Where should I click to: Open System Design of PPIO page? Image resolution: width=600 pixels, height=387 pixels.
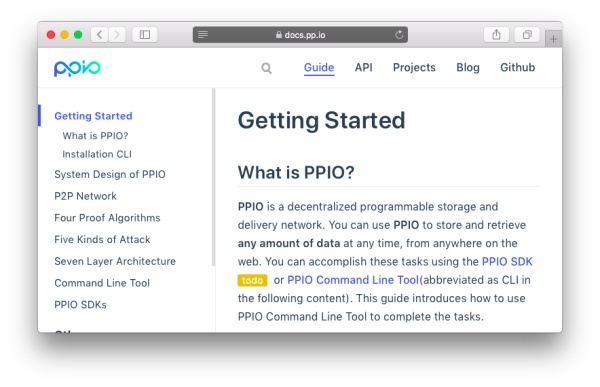110,174
